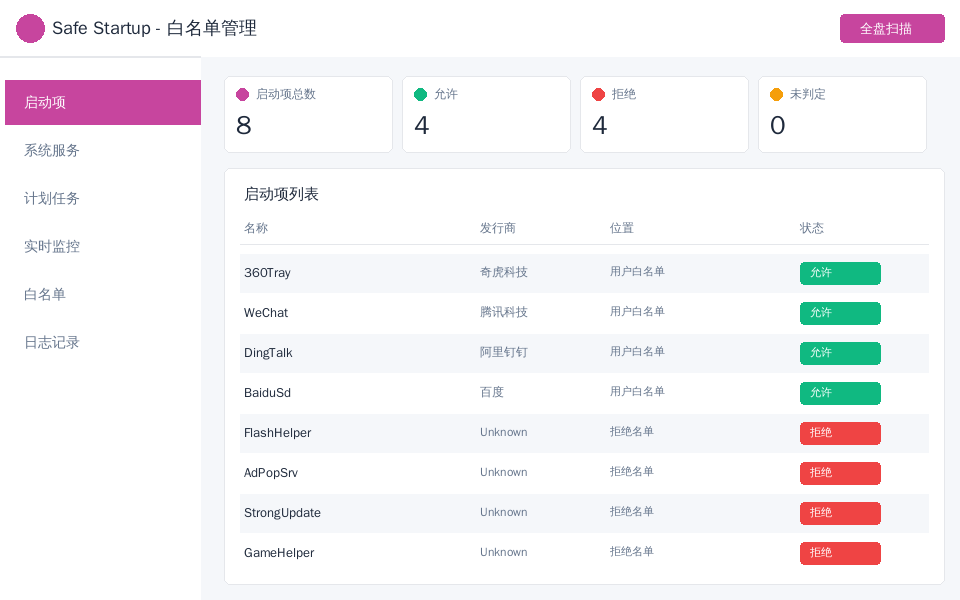This screenshot has width=960, height=600.
Task: Click Unknown publisher in GameHelper row
Action: [503, 552]
